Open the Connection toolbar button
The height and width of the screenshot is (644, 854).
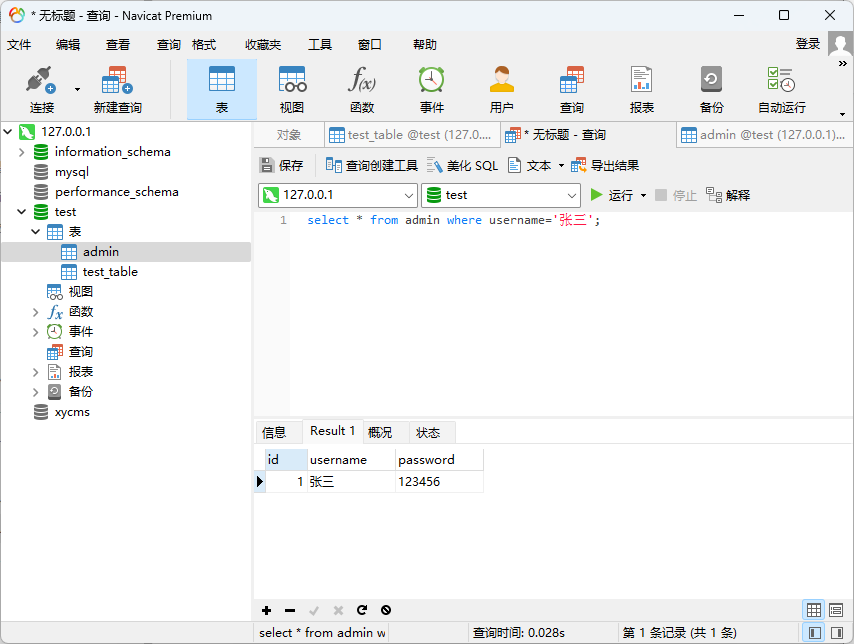pyautogui.click(x=41, y=89)
